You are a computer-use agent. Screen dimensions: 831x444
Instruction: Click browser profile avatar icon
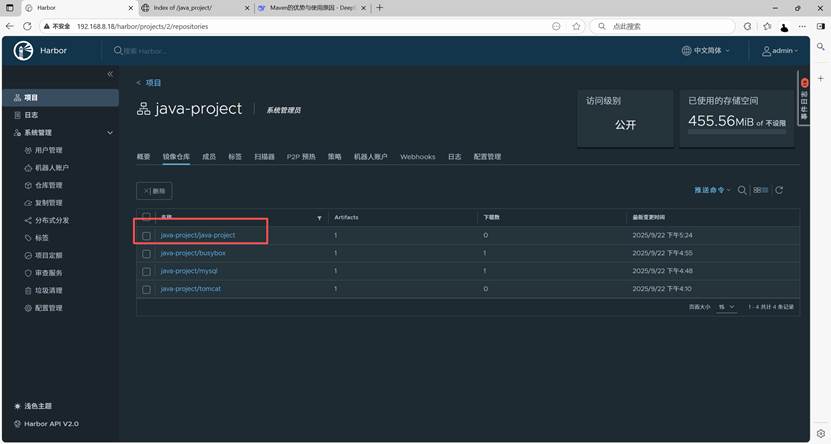[x=784, y=26]
